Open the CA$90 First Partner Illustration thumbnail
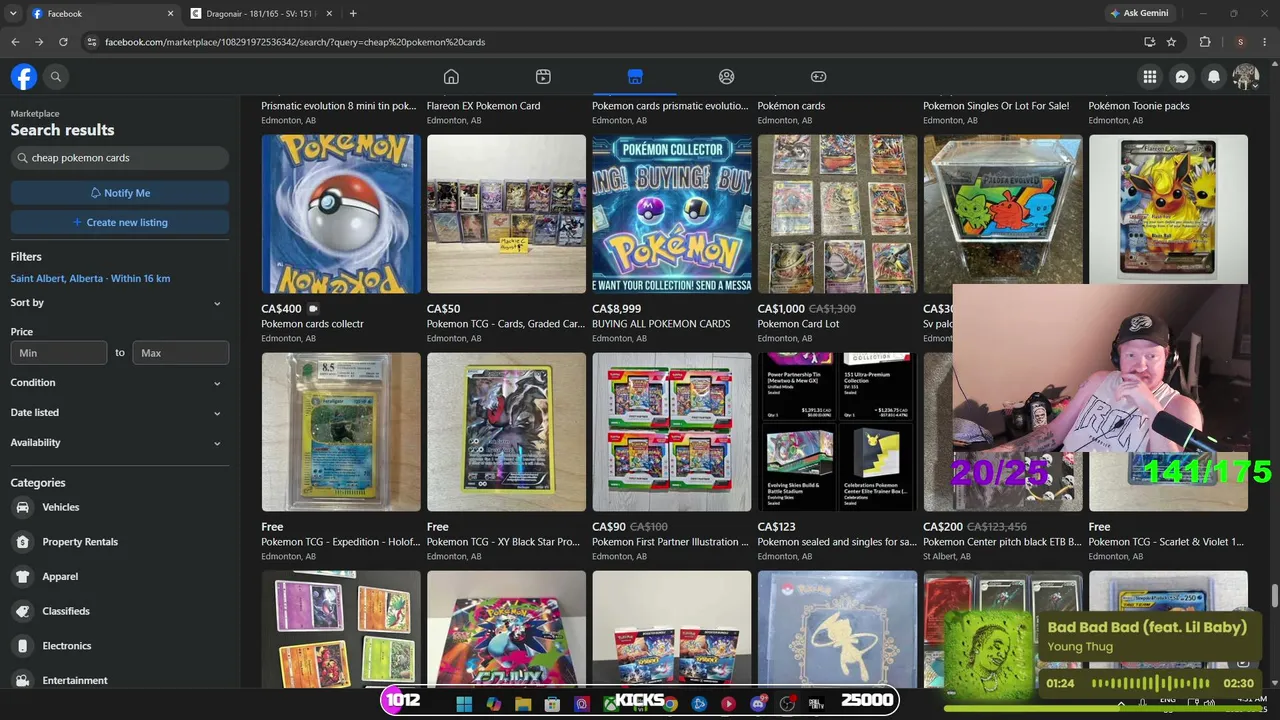This screenshot has width=1280, height=720. click(672, 432)
